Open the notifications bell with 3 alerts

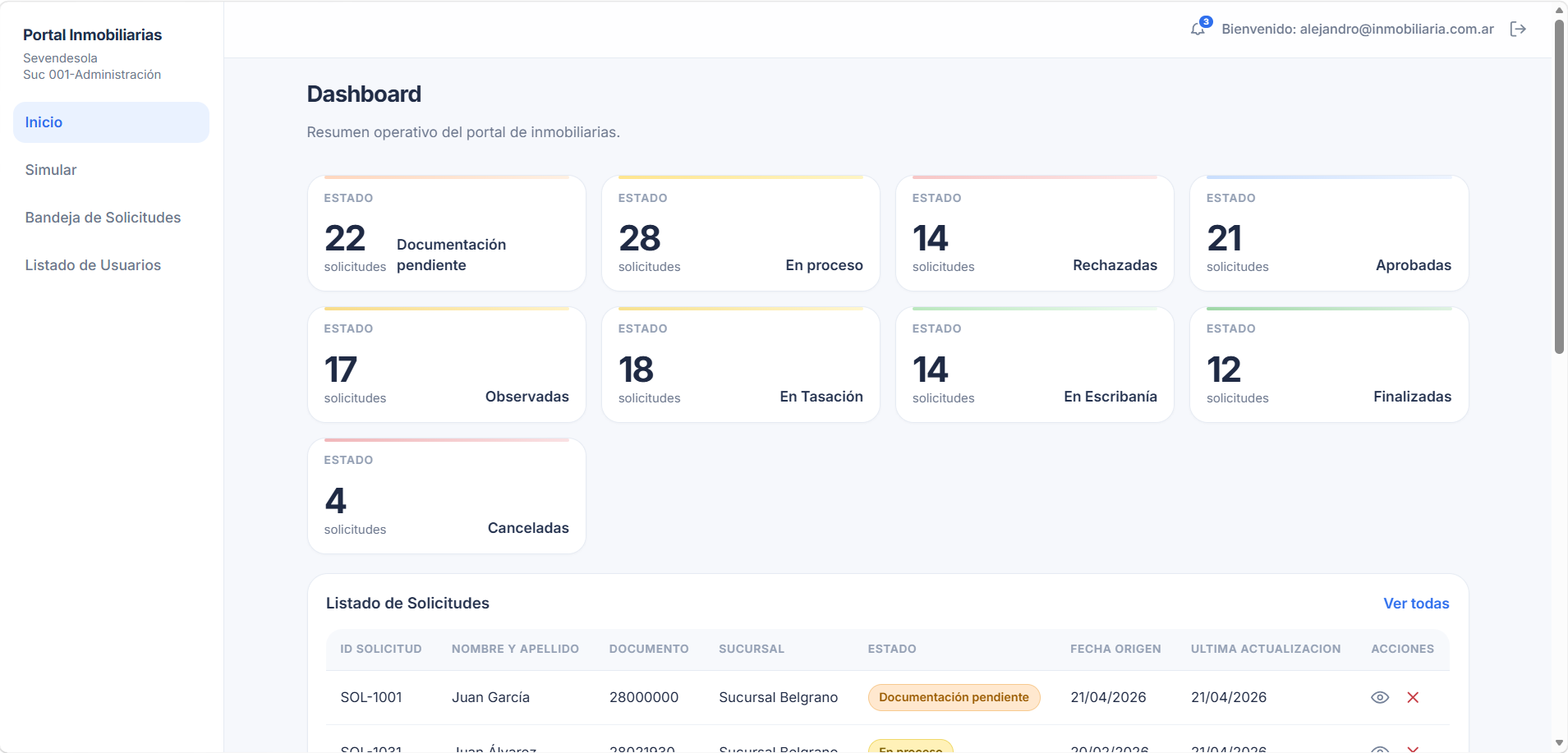click(1198, 29)
